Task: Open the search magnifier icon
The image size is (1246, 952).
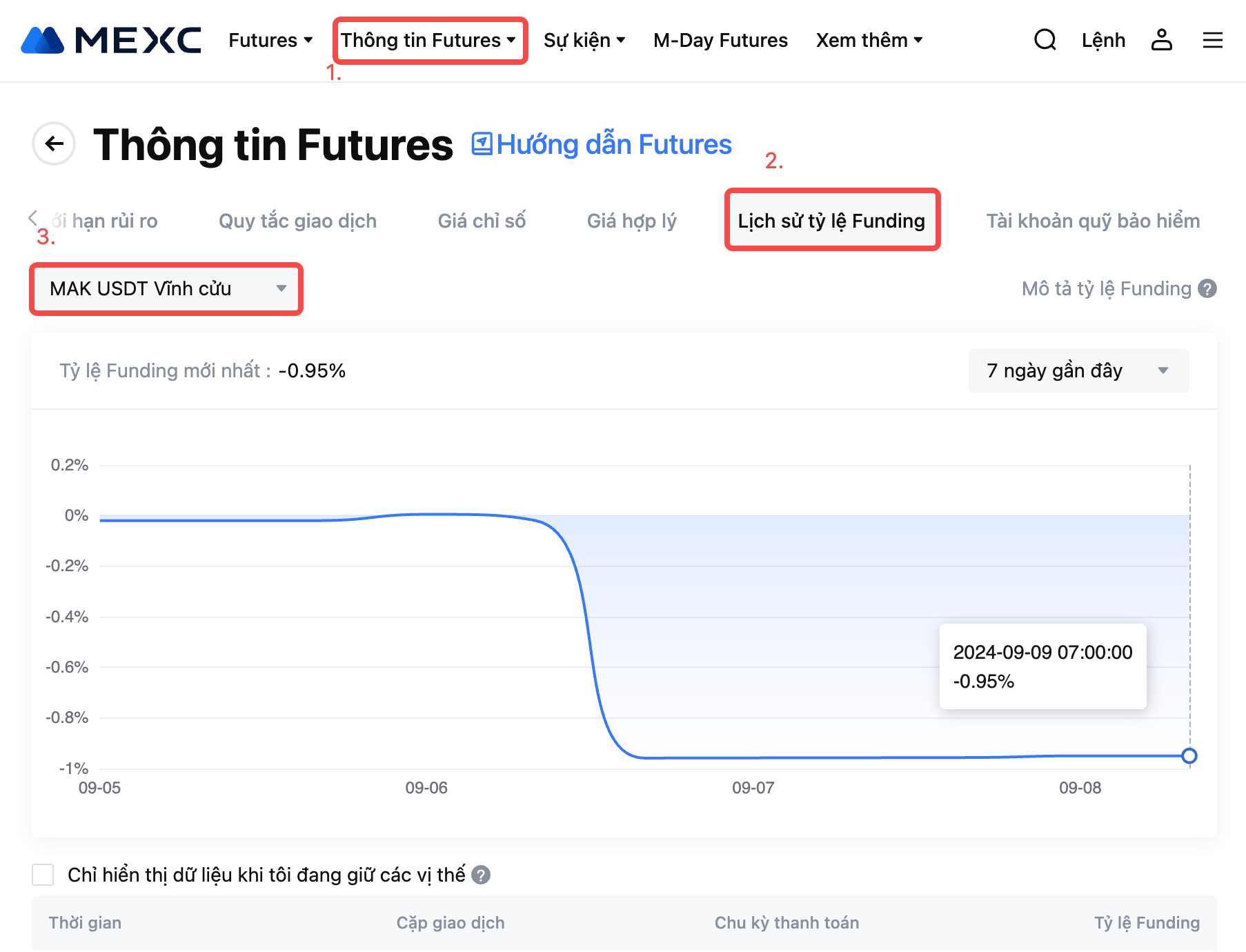Action: [1045, 40]
